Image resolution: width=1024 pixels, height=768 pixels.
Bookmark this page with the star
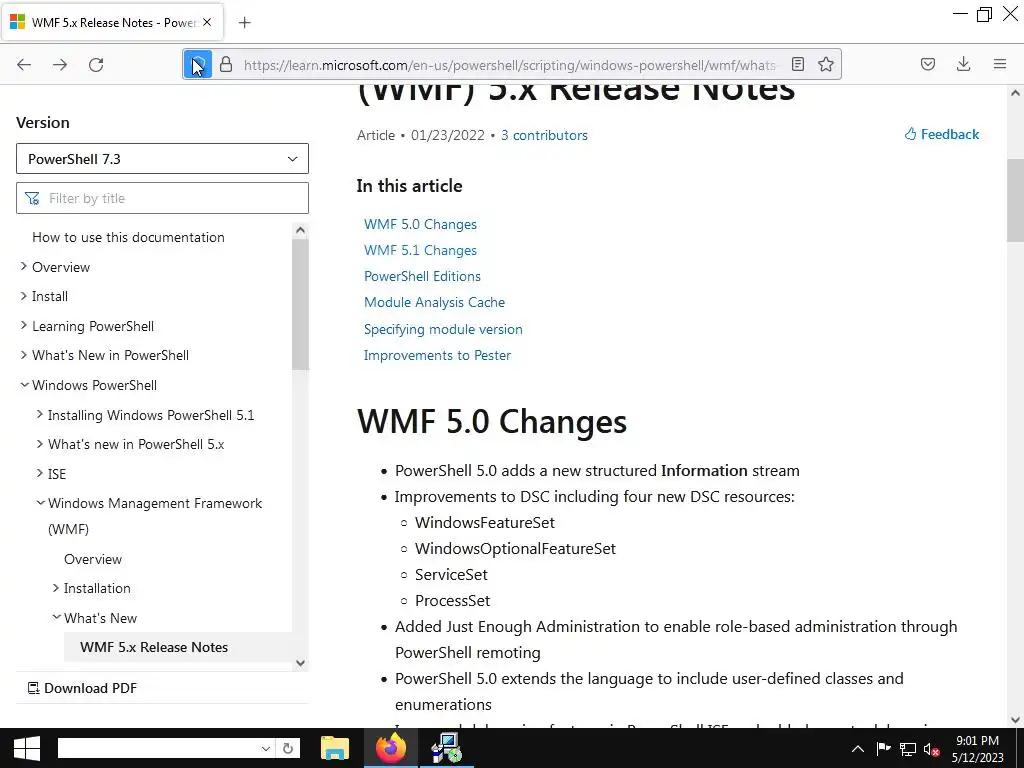coord(825,64)
